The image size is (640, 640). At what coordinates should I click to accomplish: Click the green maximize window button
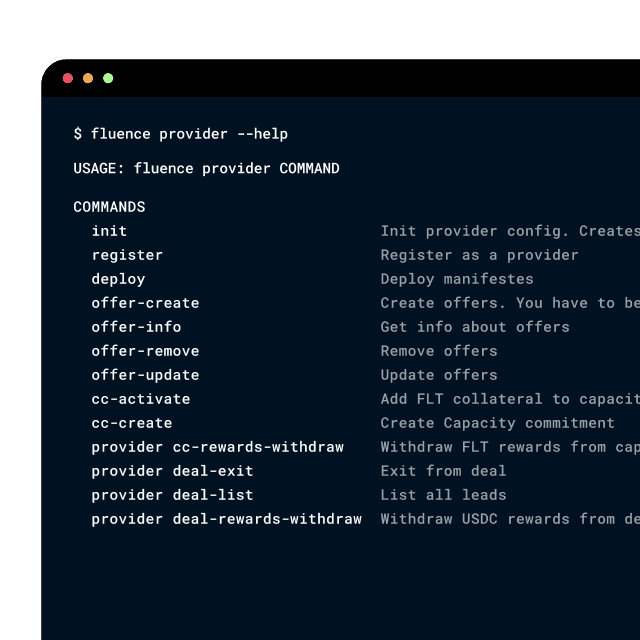pyautogui.click(x=108, y=78)
